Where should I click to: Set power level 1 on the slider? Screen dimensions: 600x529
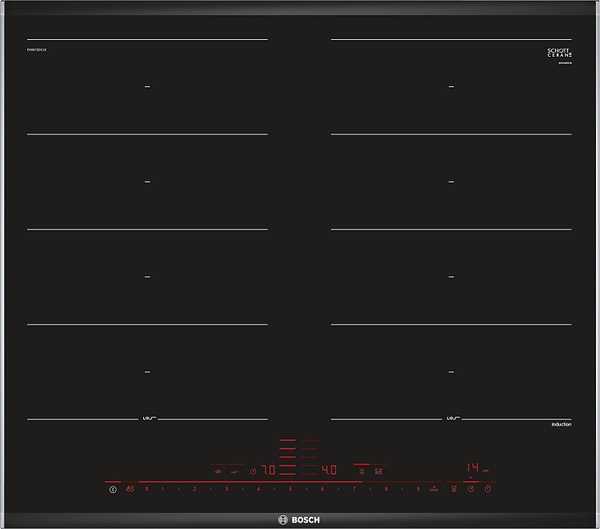tap(163, 489)
